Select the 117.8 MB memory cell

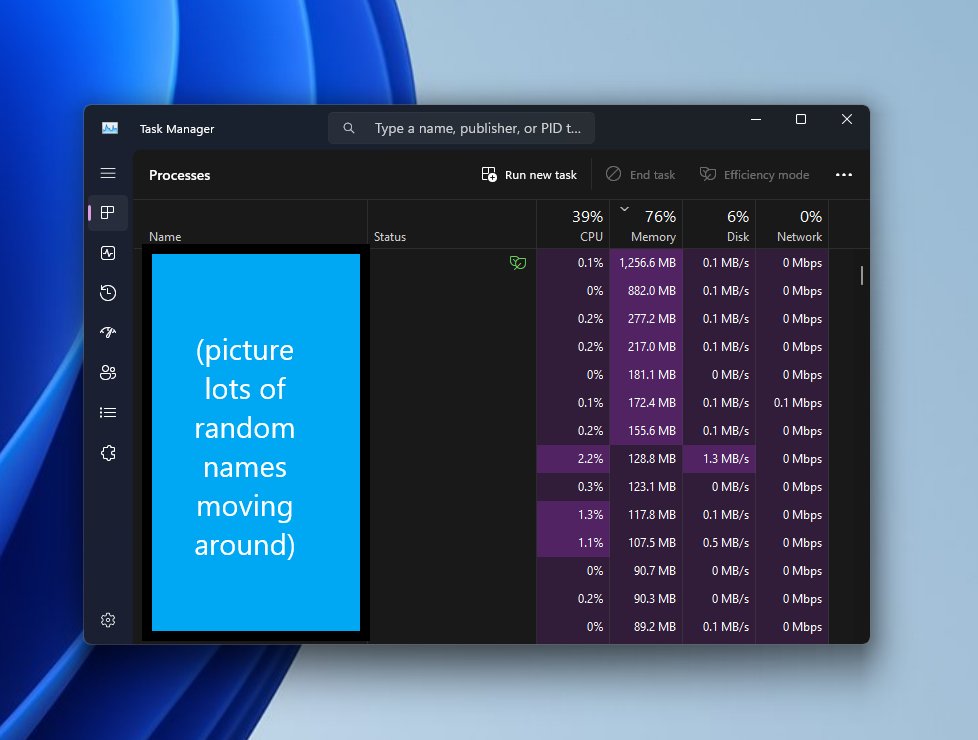[646, 515]
